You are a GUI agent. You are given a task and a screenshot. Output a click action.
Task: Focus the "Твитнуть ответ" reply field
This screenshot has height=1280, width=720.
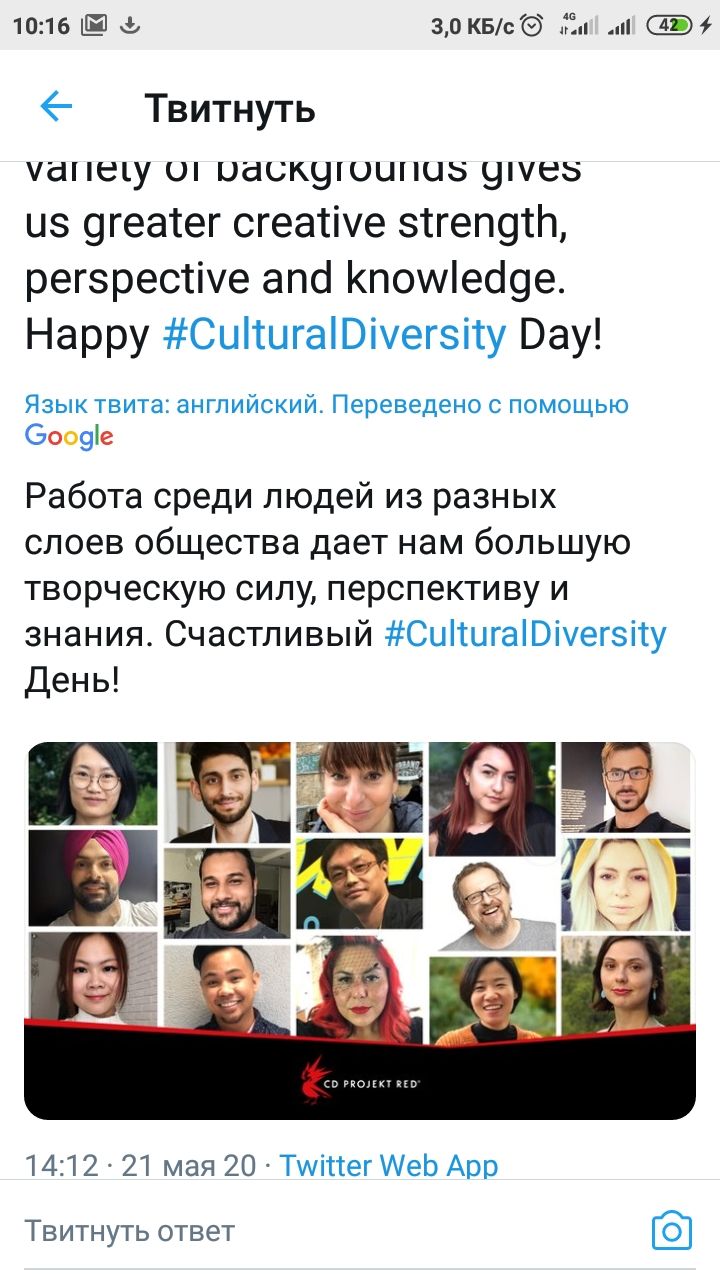300,1230
